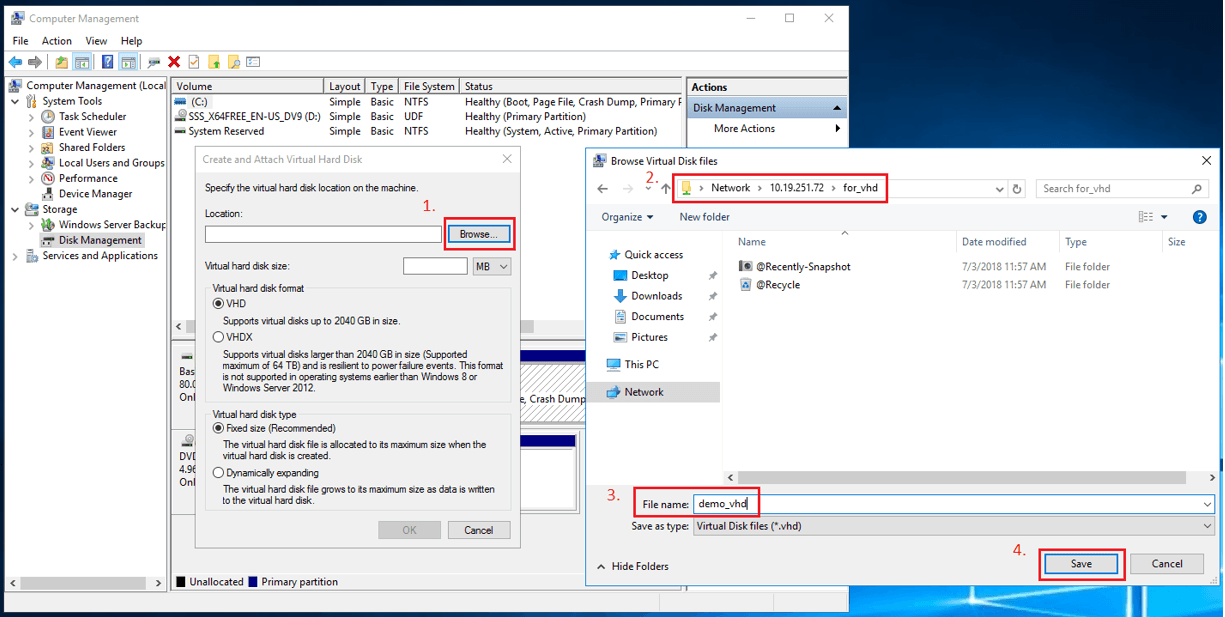
Task: Click the help icon in Browse dialog
Action: point(1201,217)
